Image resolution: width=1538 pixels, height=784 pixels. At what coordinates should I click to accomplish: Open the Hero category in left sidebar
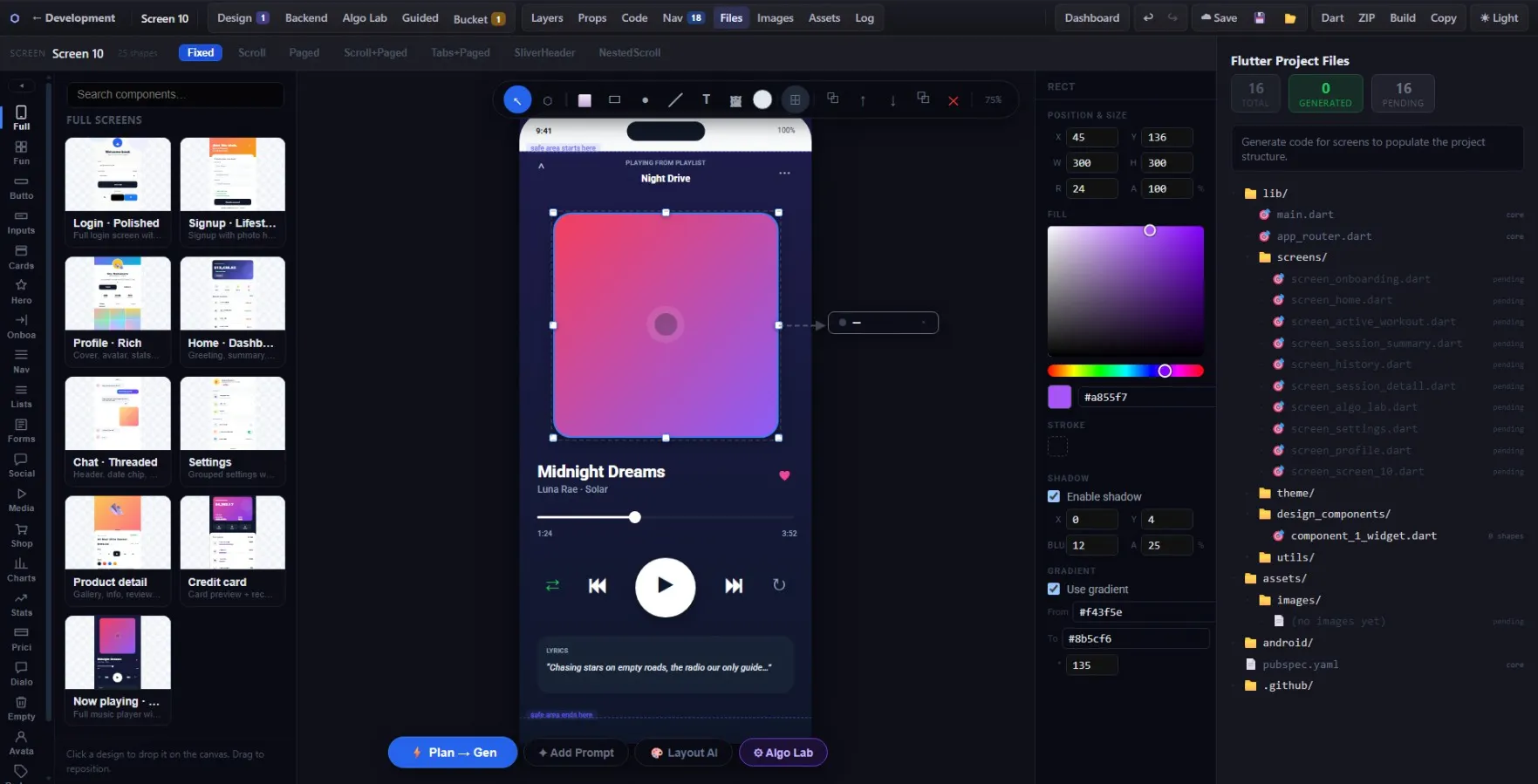pos(21,292)
